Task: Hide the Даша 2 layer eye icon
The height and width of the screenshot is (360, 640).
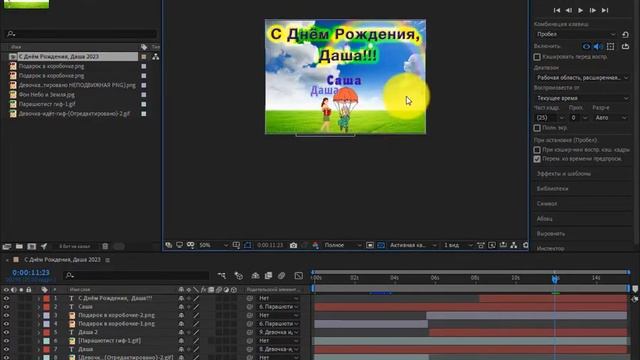Action: (6, 332)
